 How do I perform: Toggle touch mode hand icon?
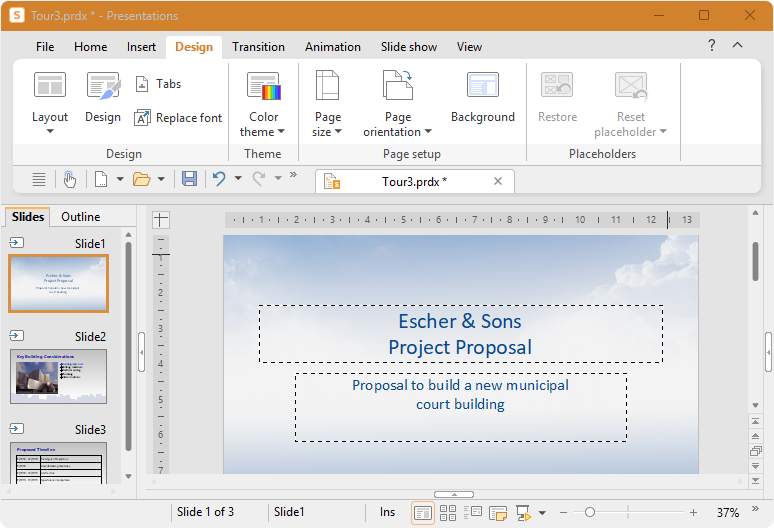coord(70,179)
